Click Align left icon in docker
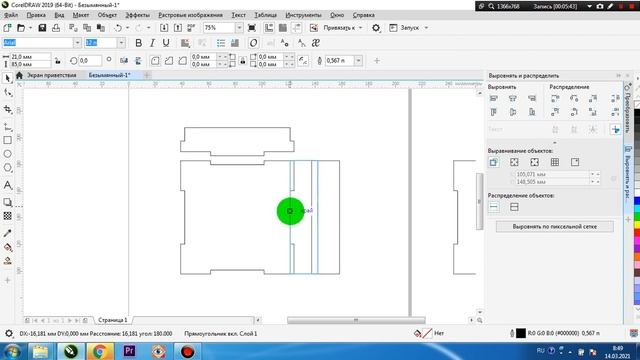 pyautogui.click(x=493, y=98)
